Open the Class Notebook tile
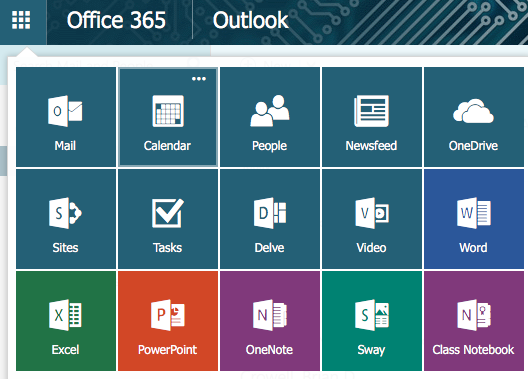Image resolution: width=528 pixels, height=379 pixels. click(474, 321)
